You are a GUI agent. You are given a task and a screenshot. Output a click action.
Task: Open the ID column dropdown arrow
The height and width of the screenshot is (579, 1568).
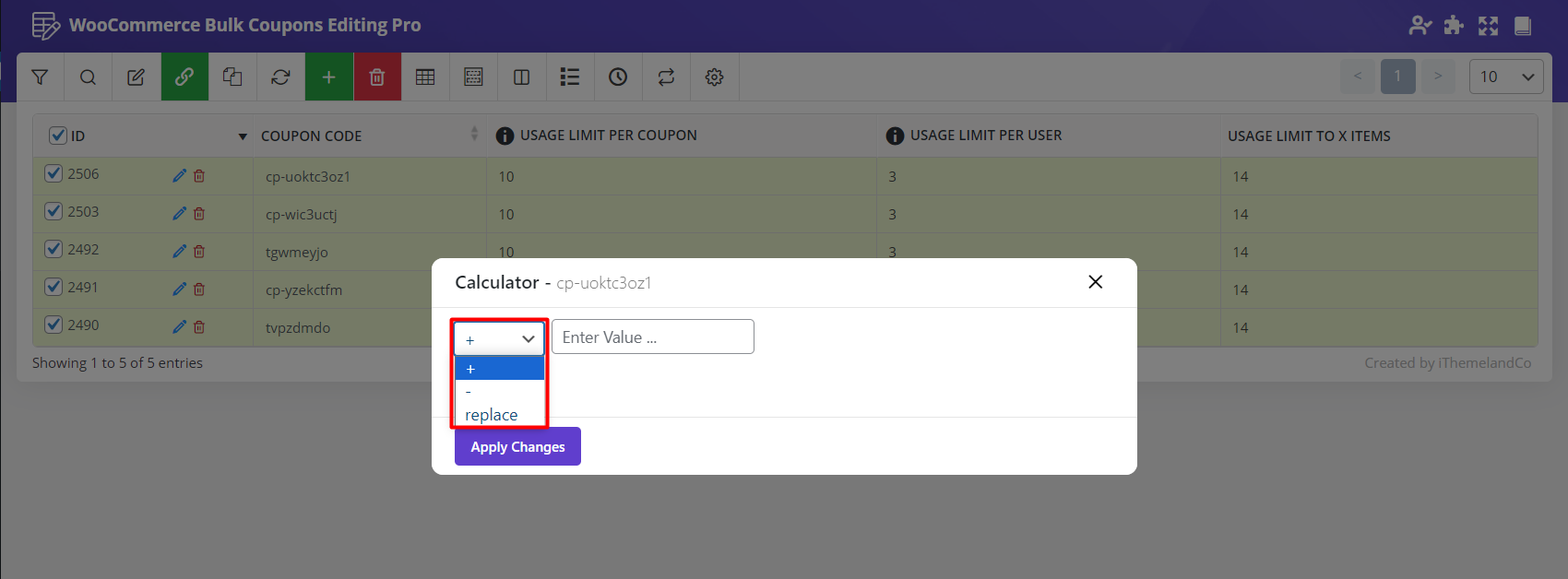click(x=243, y=136)
